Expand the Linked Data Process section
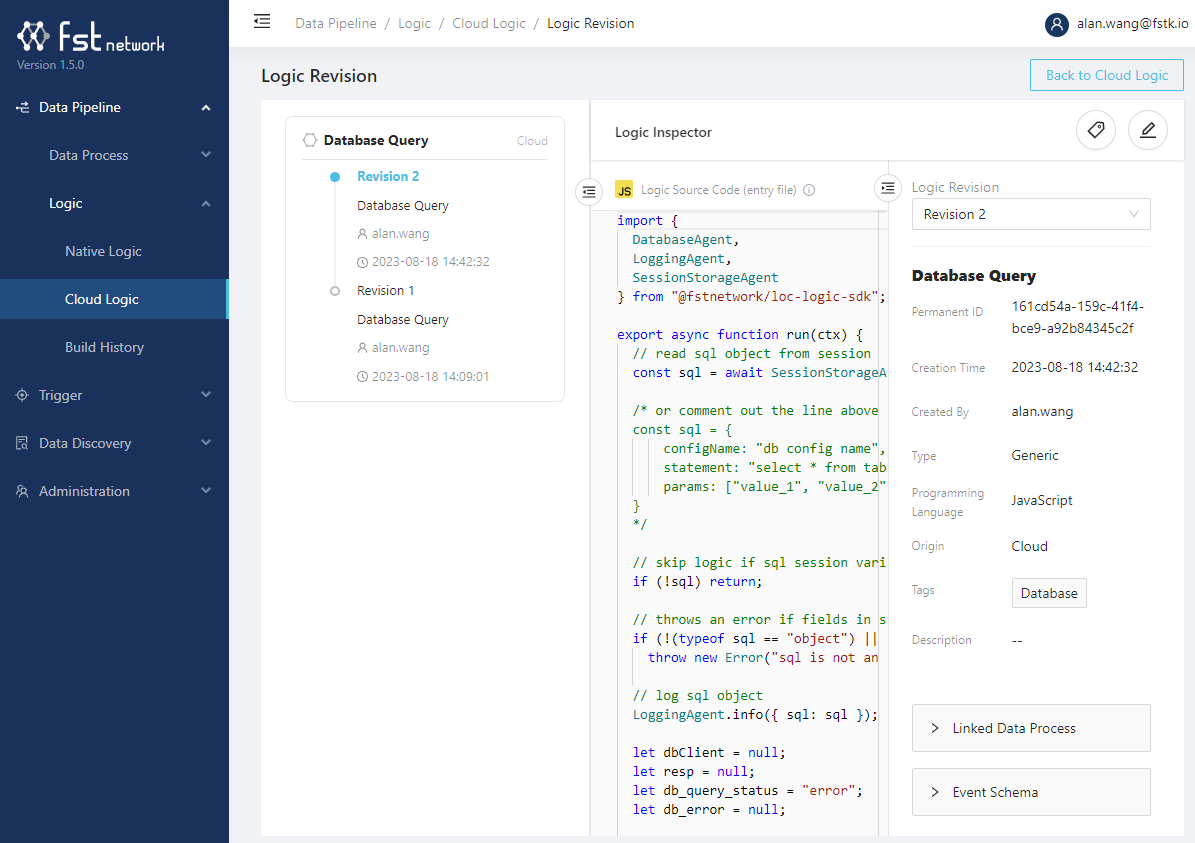The height and width of the screenshot is (843, 1195). 1030,728
